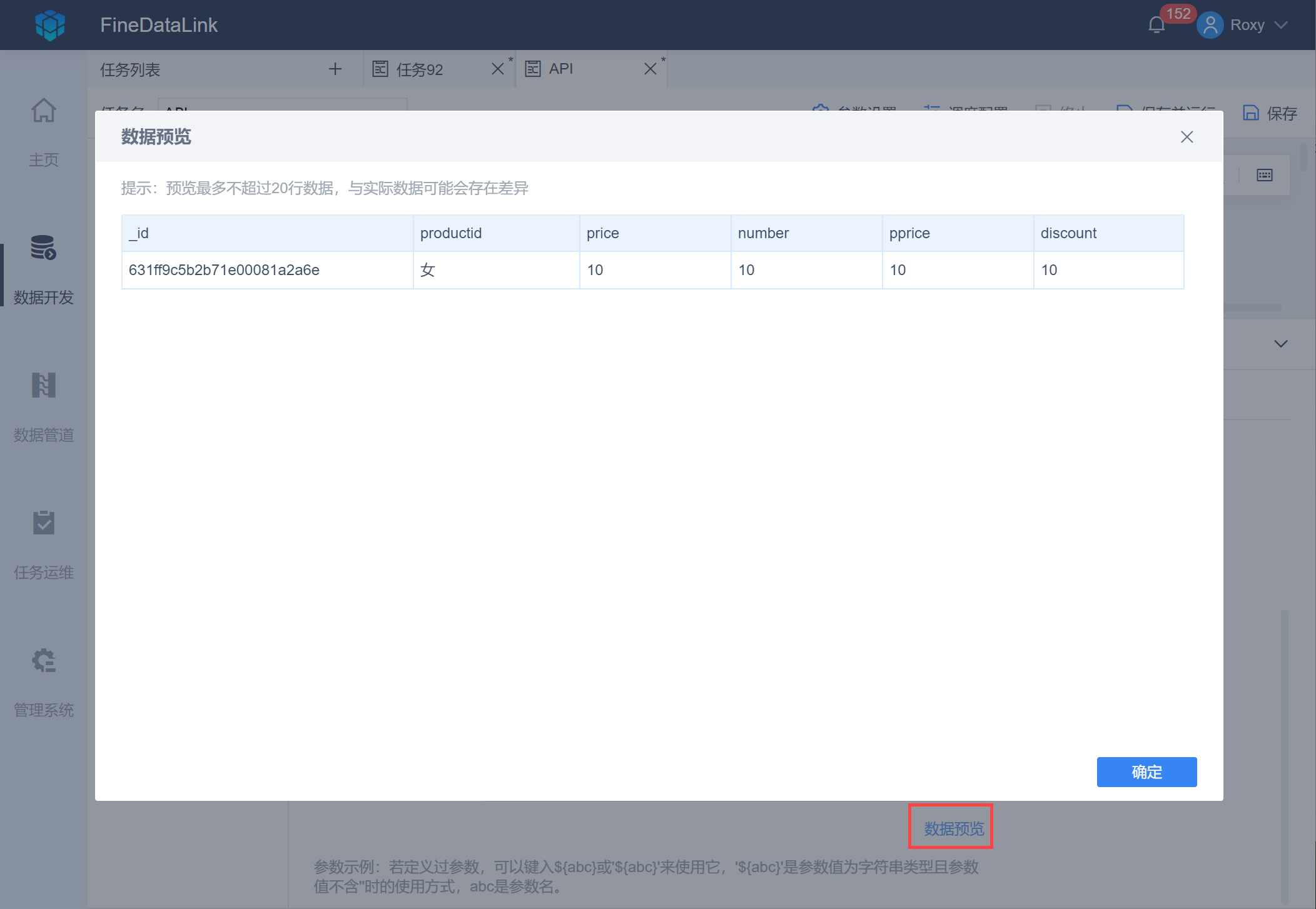Click the 数据预览 link
The width and height of the screenshot is (1316, 909).
click(x=953, y=829)
